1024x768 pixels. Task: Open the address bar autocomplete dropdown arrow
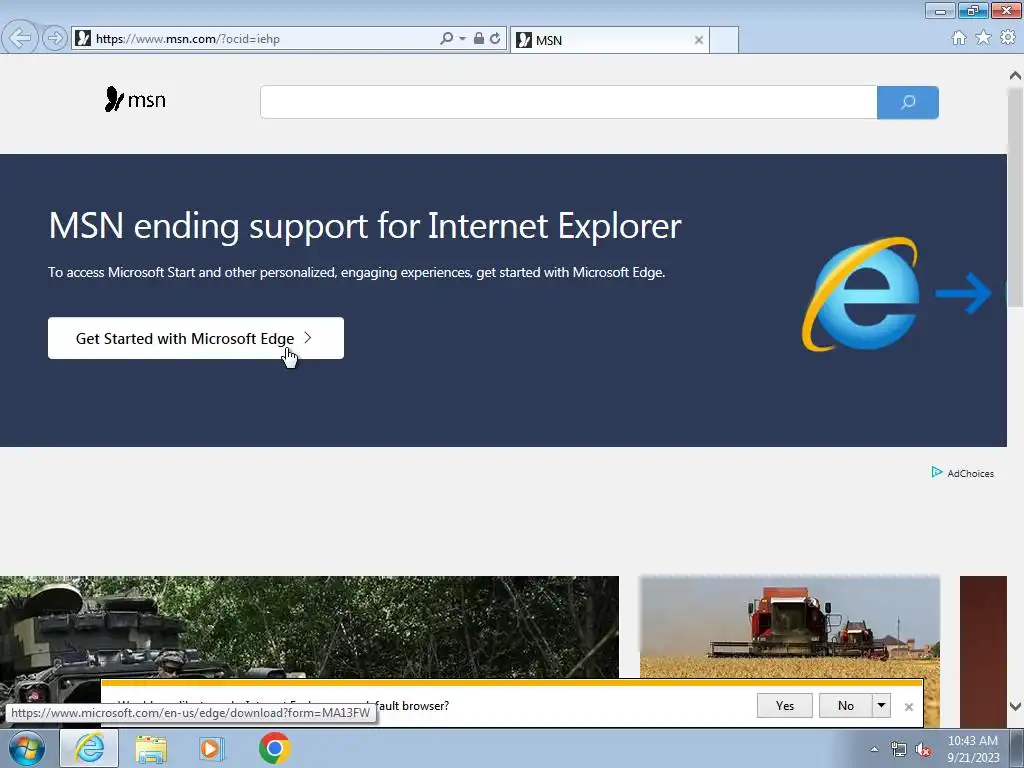[462, 39]
